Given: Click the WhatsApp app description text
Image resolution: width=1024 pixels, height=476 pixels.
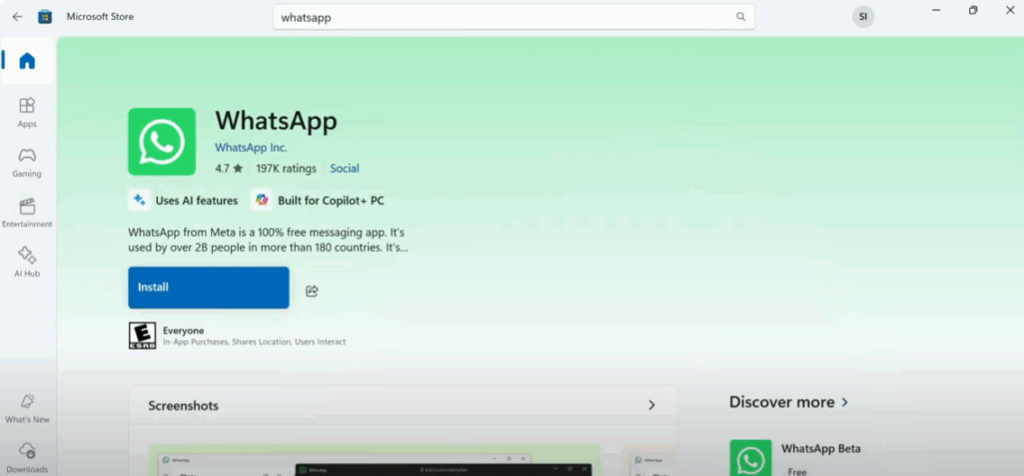Looking at the screenshot, I should [x=268, y=240].
